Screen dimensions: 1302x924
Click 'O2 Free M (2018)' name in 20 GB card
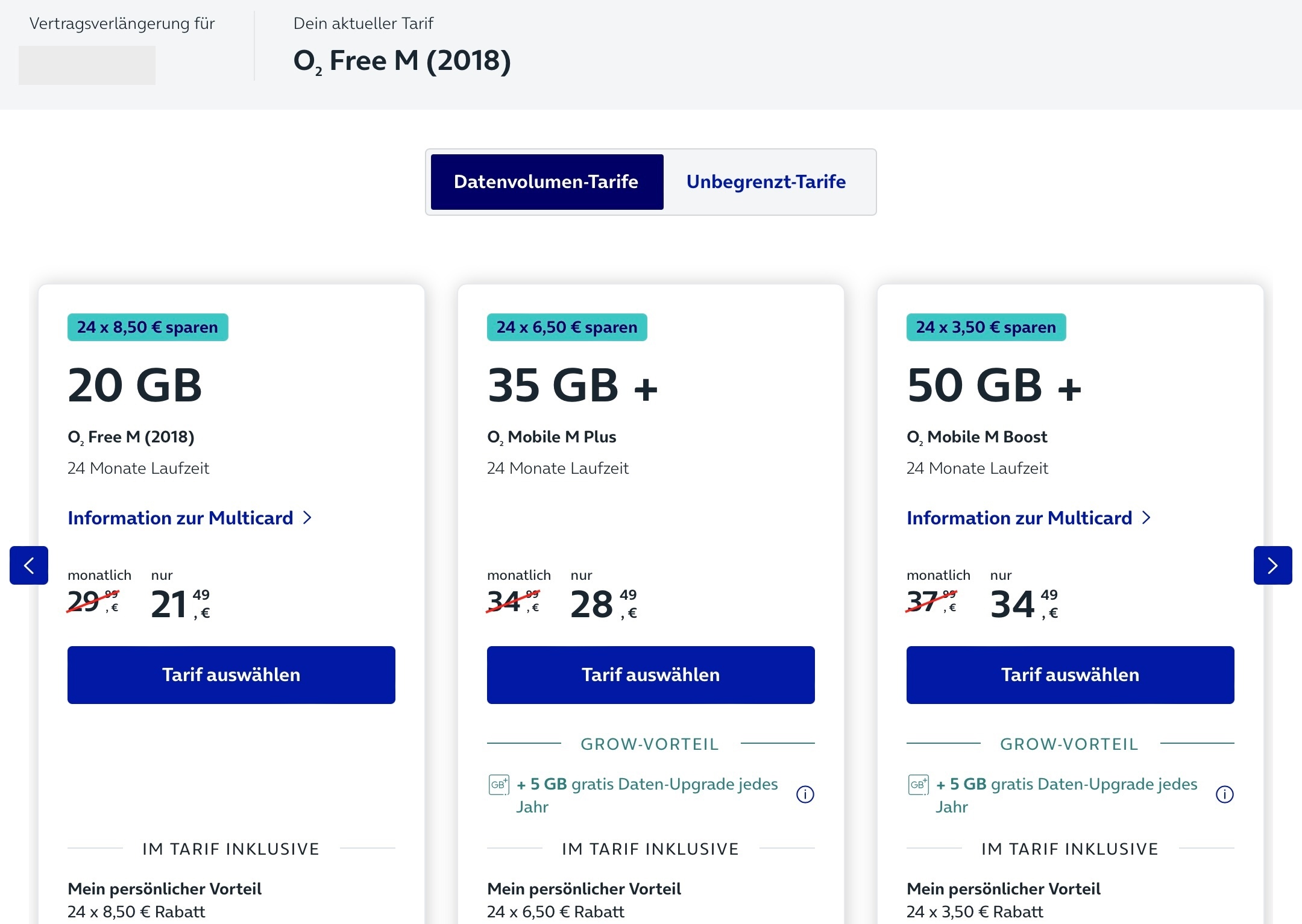tap(131, 437)
